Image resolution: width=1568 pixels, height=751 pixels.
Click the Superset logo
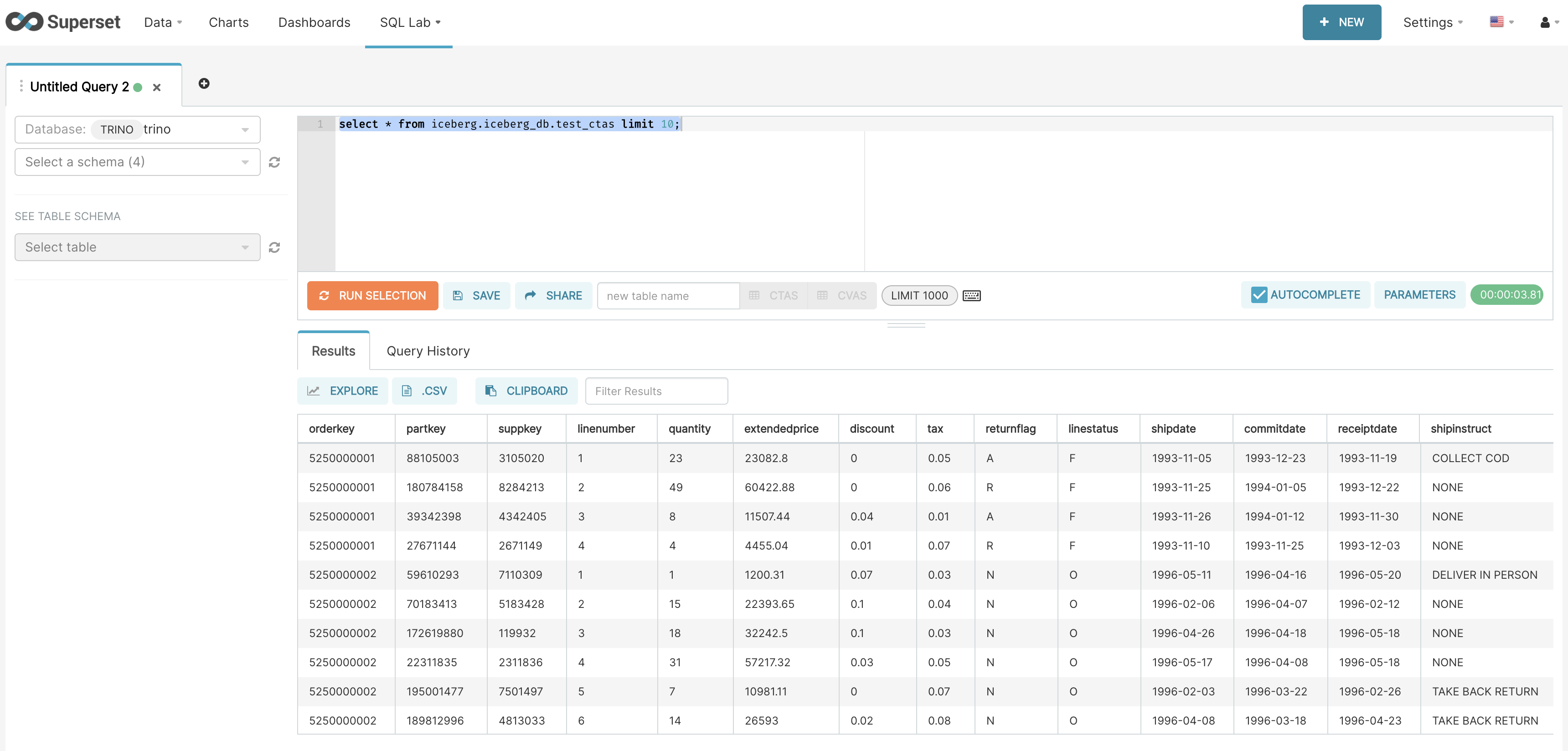point(63,22)
